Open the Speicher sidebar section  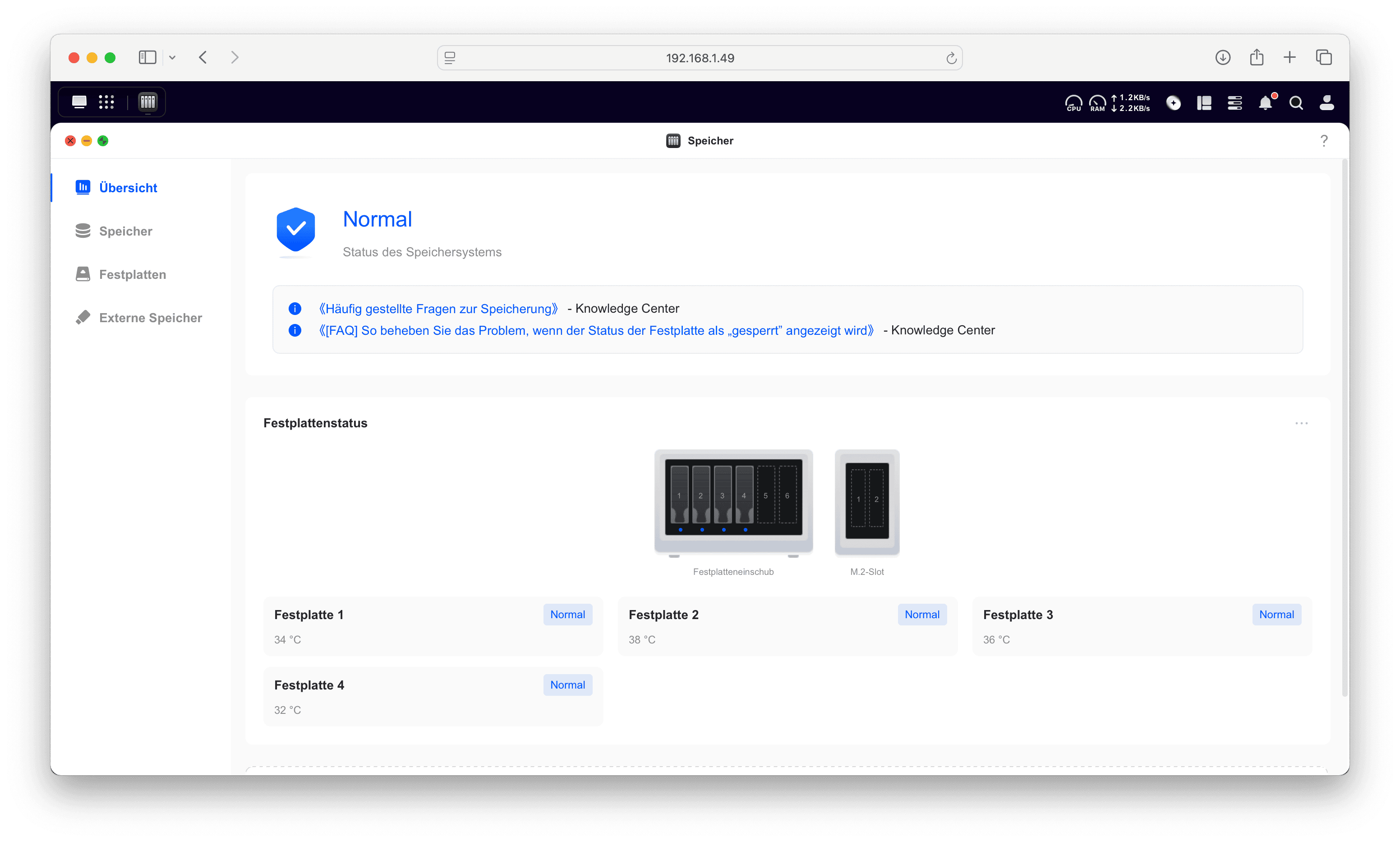[x=125, y=231]
